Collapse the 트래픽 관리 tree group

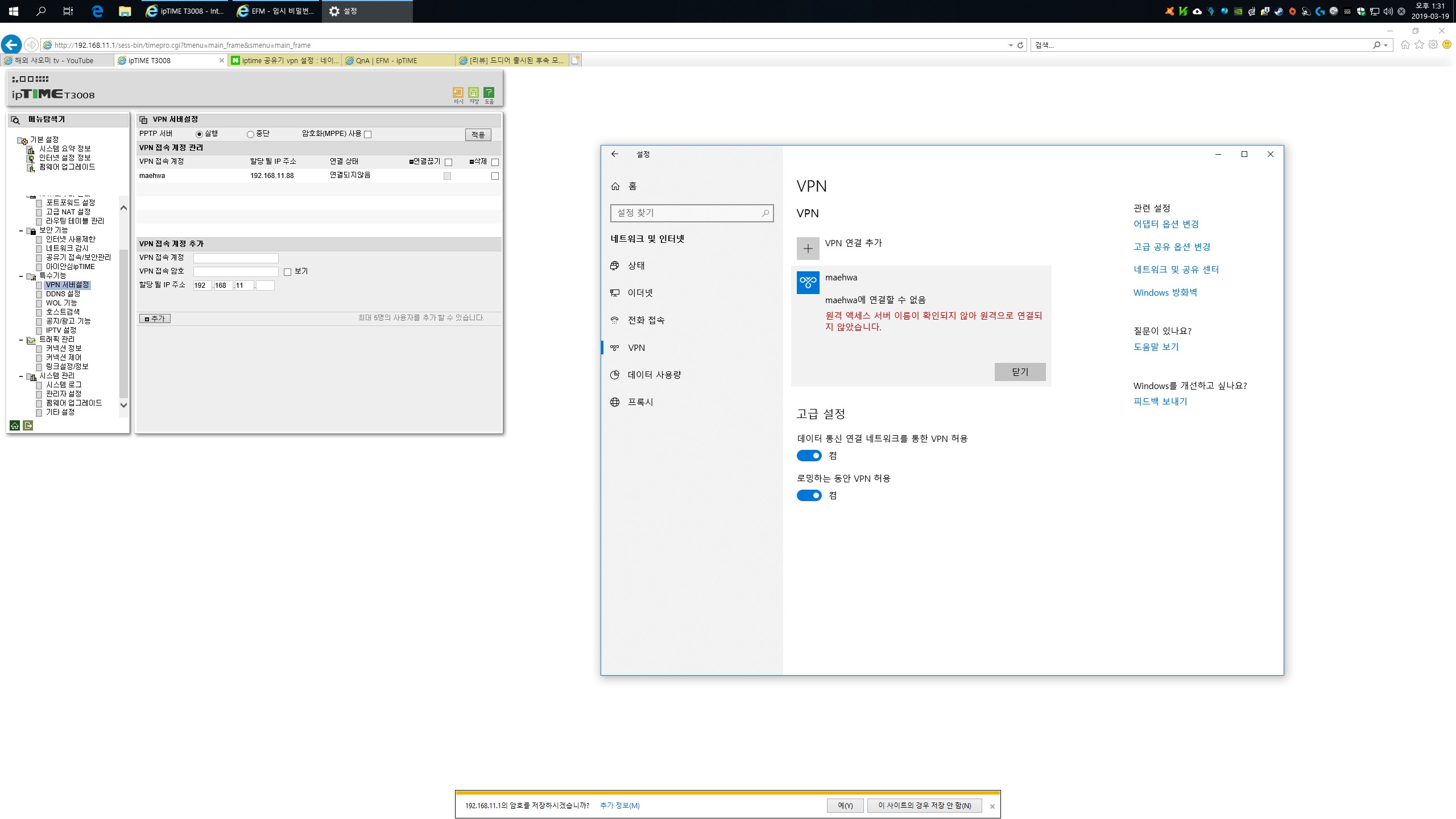(21, 340)
